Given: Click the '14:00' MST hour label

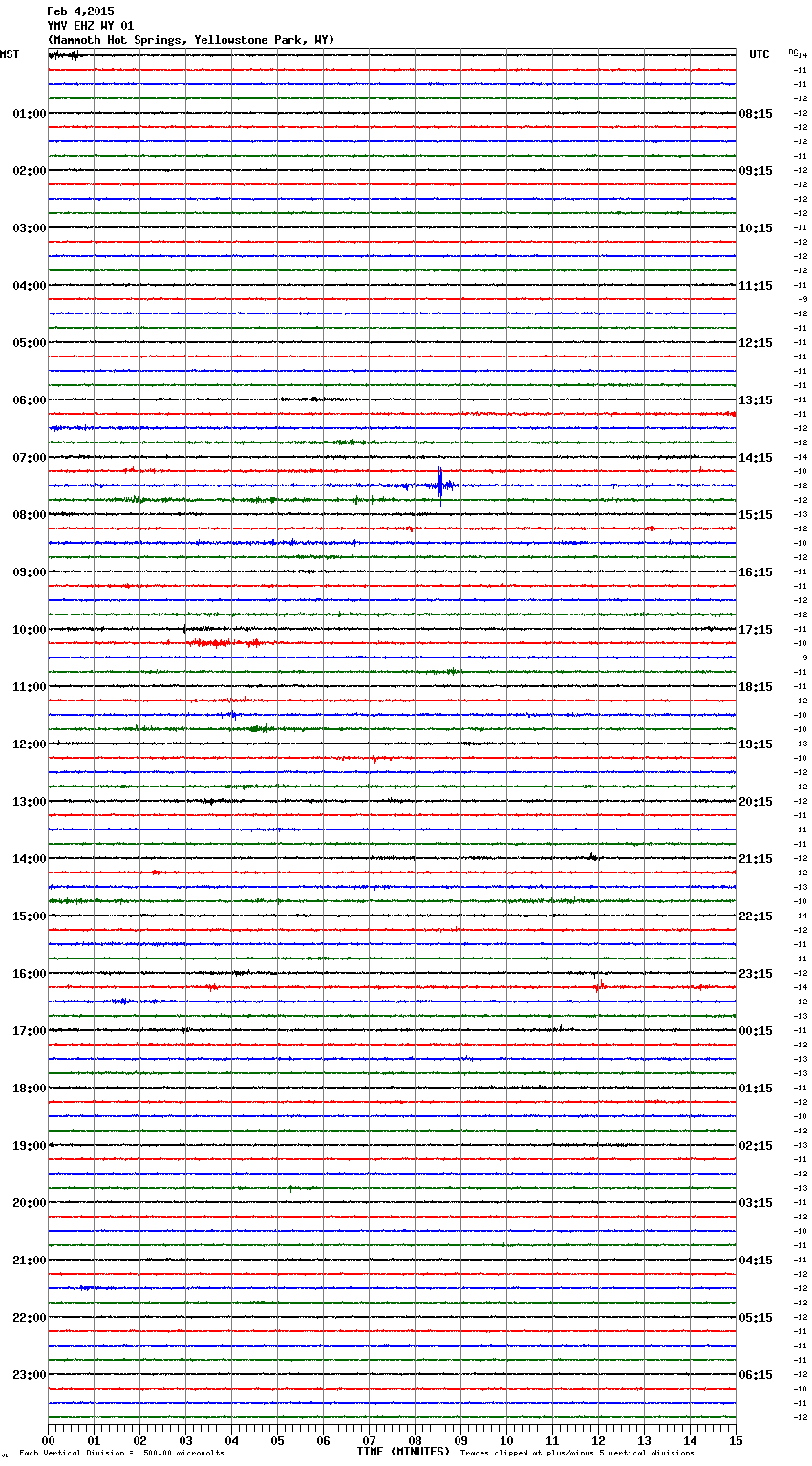Looking at the screenshot, I should 29,859.
